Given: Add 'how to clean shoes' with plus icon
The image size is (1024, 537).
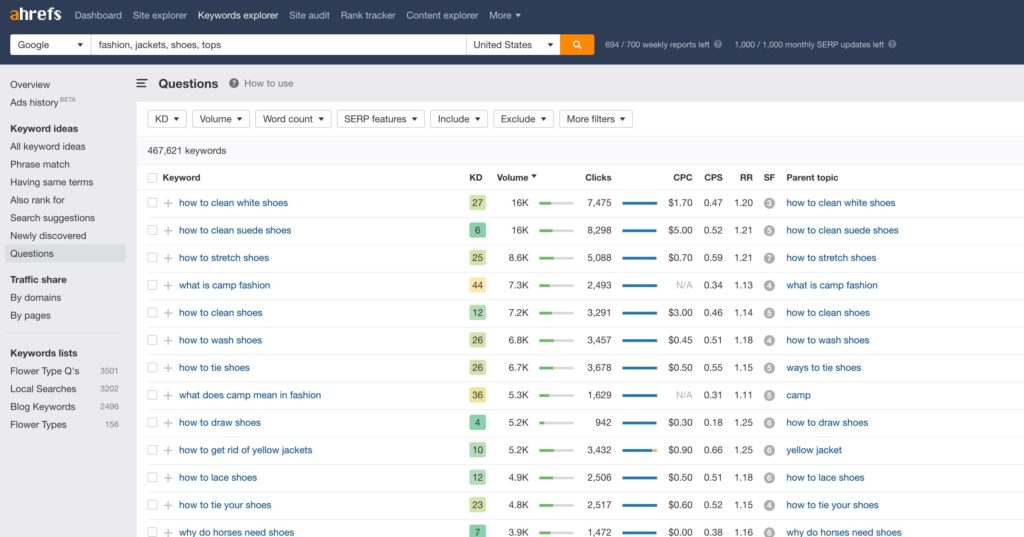Looking at the screenshot, I should click(168, 313).
